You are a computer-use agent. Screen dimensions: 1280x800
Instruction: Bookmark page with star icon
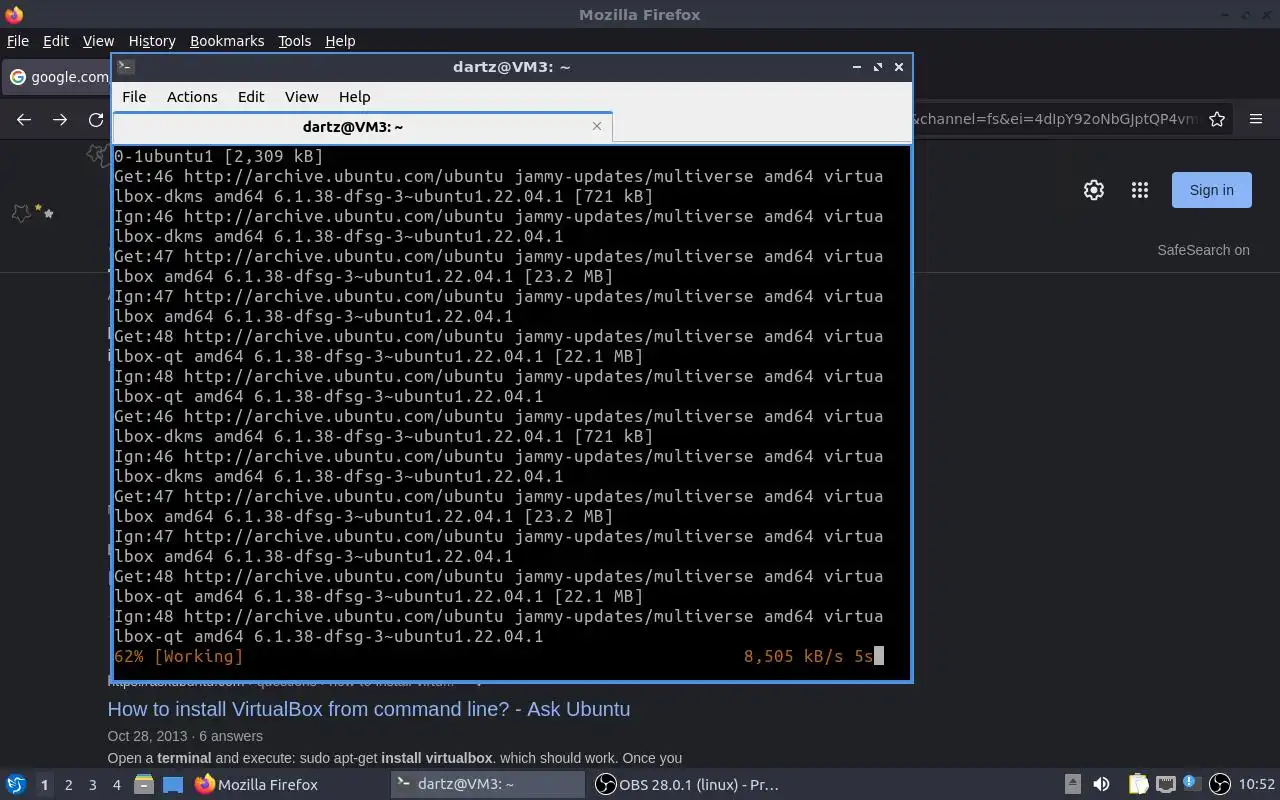click(1217, 120)
